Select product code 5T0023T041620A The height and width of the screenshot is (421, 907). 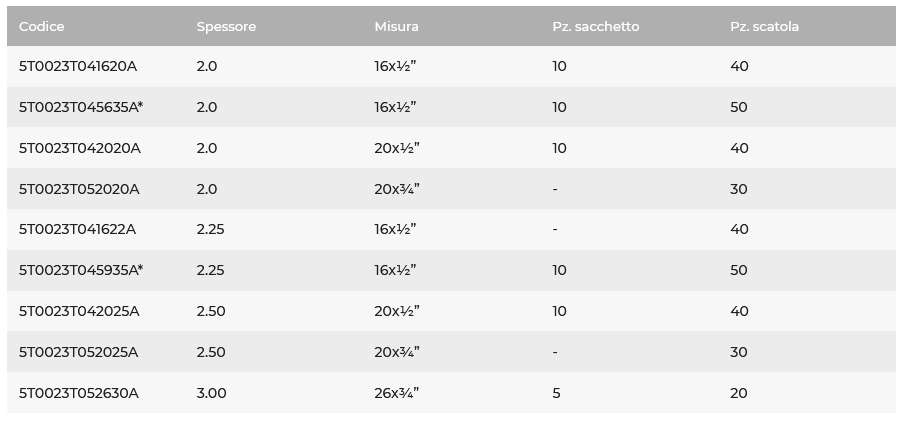(x=78, y=66)
